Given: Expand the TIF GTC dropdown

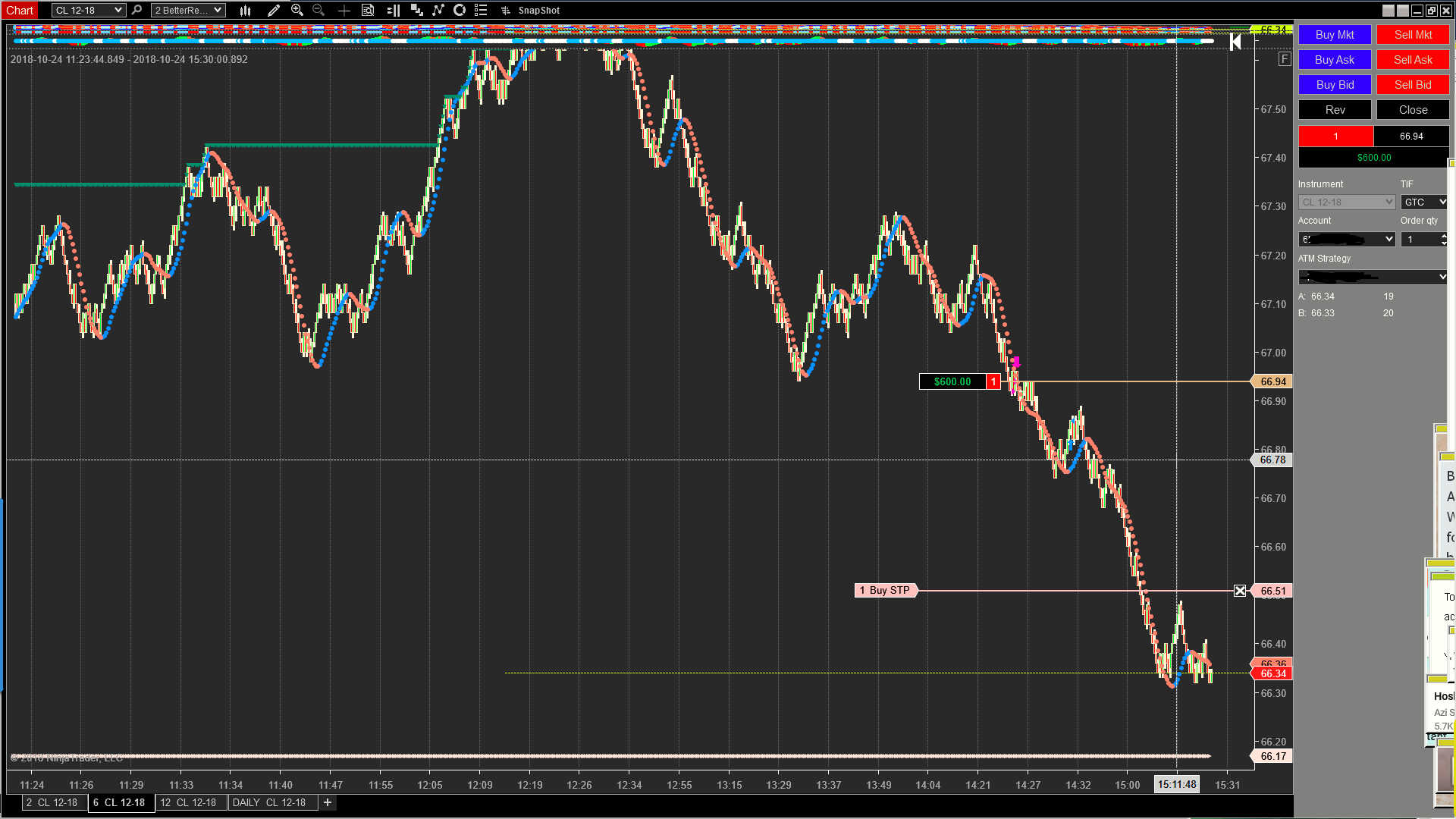Looking at the screenshot, I should tap(1424, 202).
